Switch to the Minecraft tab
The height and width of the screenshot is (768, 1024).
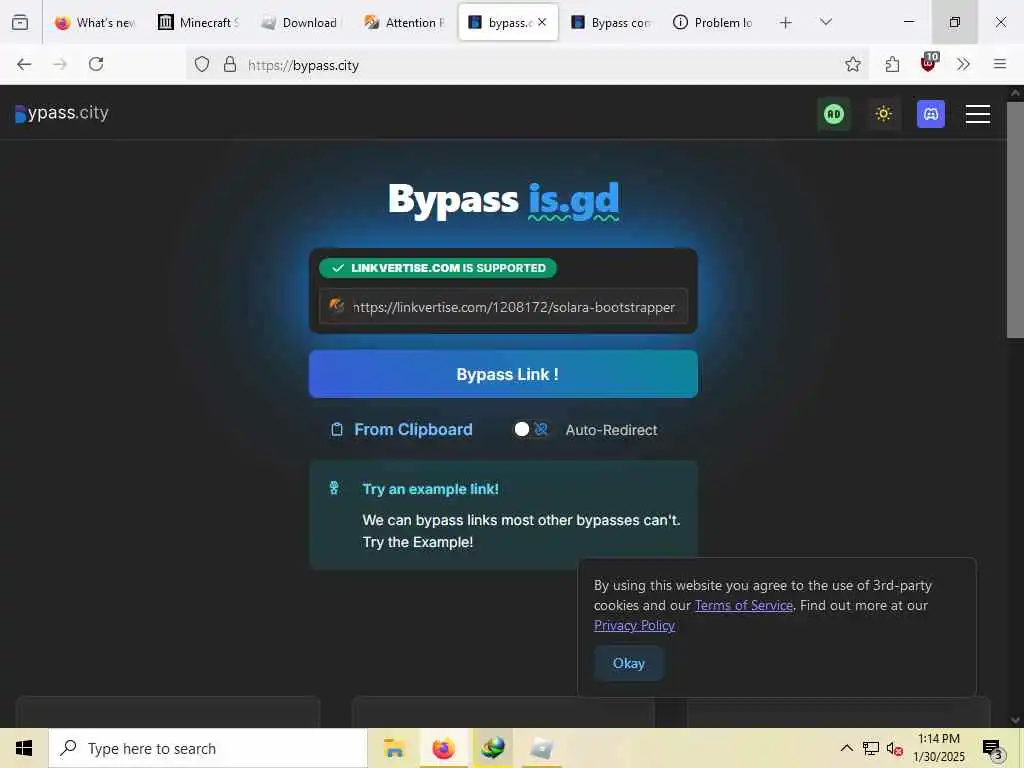tap(199, 22)
